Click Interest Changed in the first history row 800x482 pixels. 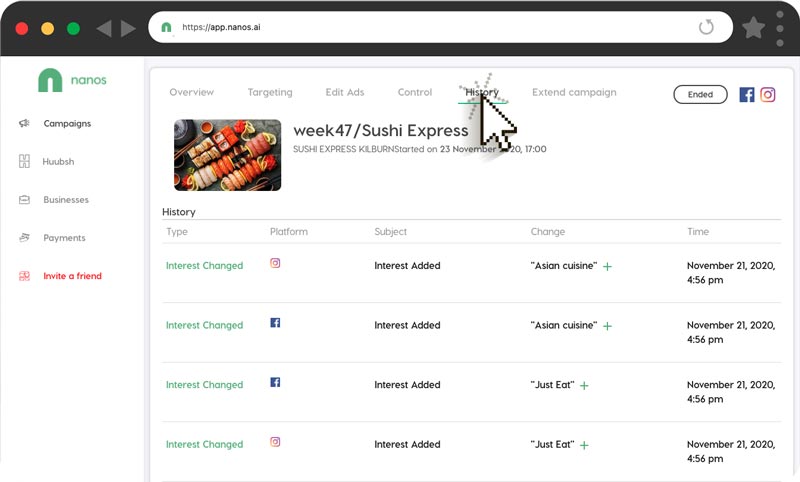tap(204, 266)
